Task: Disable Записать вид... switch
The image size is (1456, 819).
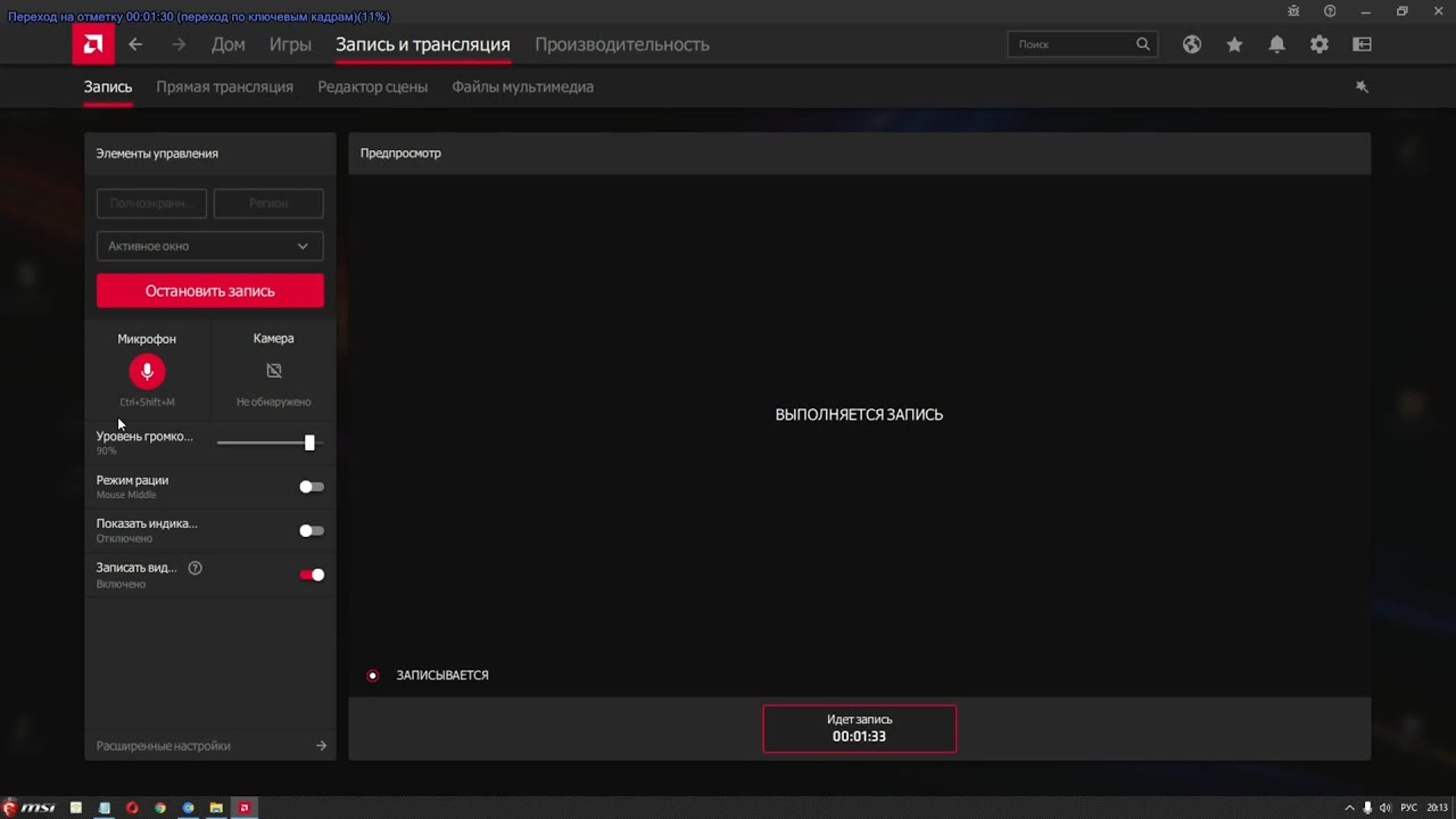Action: tap(311, 575)
